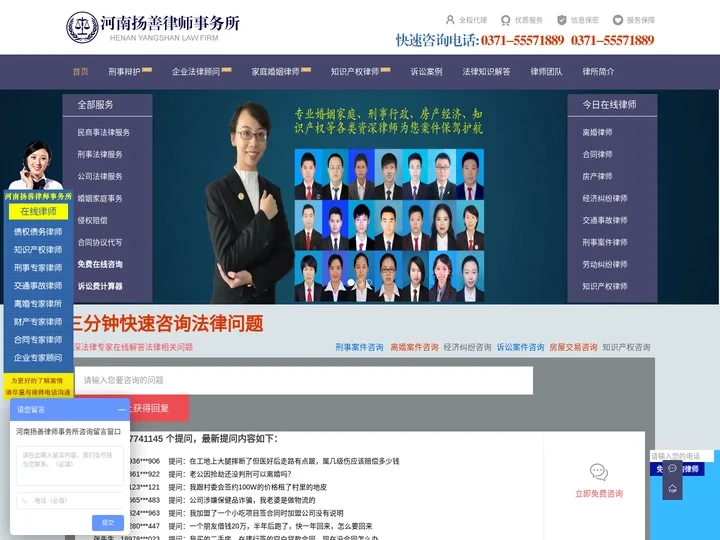Image resolution: width=720 pixels, height=540 pixels.
Task: Click the Henan Yangshan Law Firm logo
Action: click(x=153, y=28)
